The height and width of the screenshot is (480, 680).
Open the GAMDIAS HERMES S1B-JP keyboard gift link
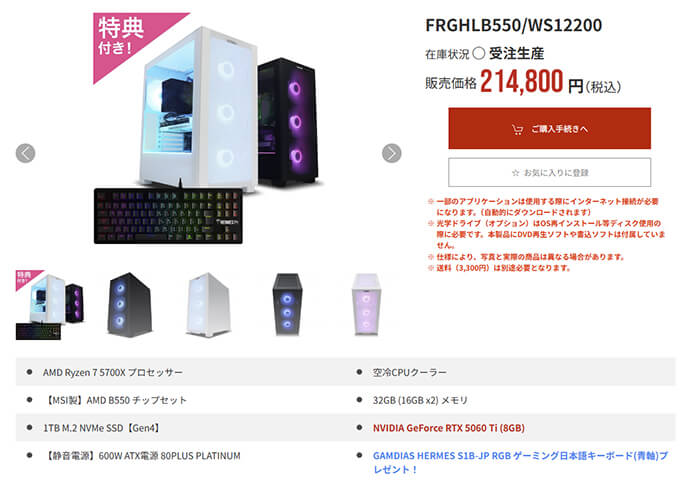click(x=520, y=462)
